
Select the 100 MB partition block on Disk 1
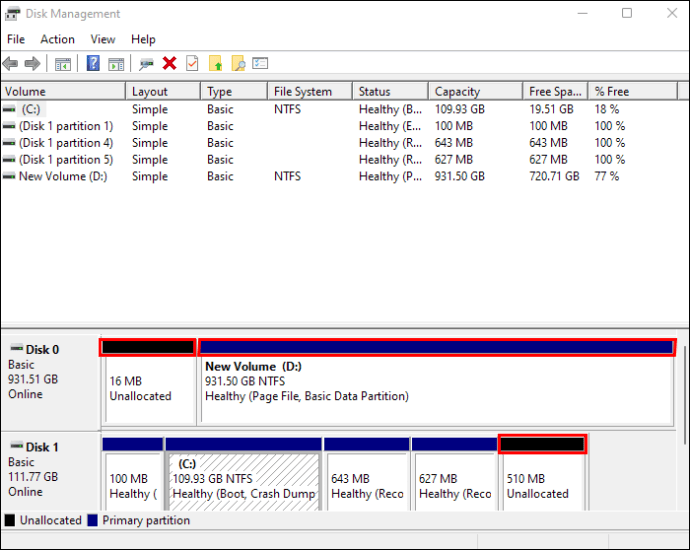point(132,474)
